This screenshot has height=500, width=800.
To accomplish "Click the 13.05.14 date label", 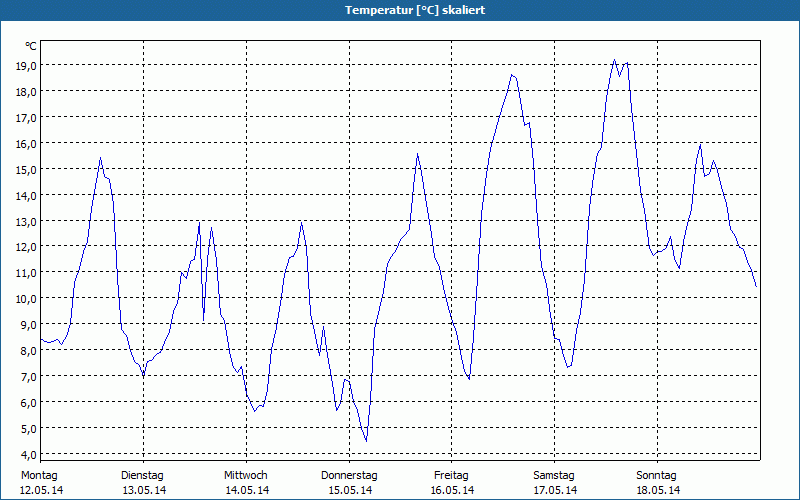I will point(144,490).
